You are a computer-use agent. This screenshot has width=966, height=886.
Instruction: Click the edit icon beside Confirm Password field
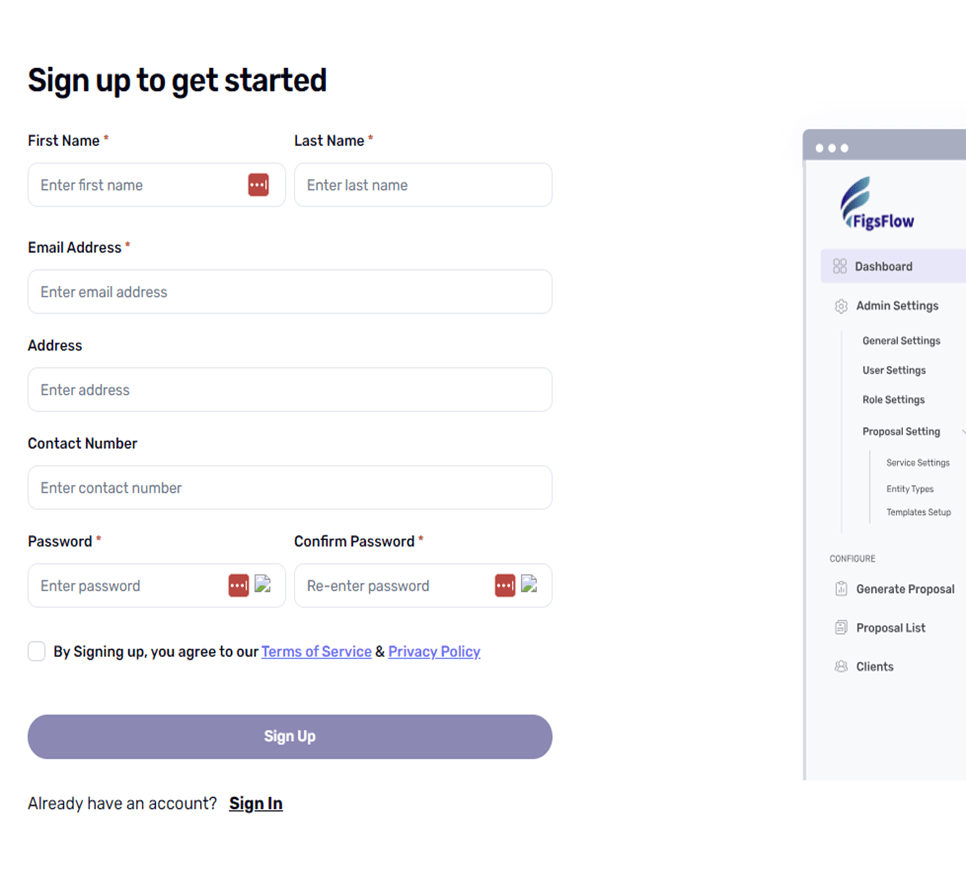pyautogui.click(x=527, y=585)
